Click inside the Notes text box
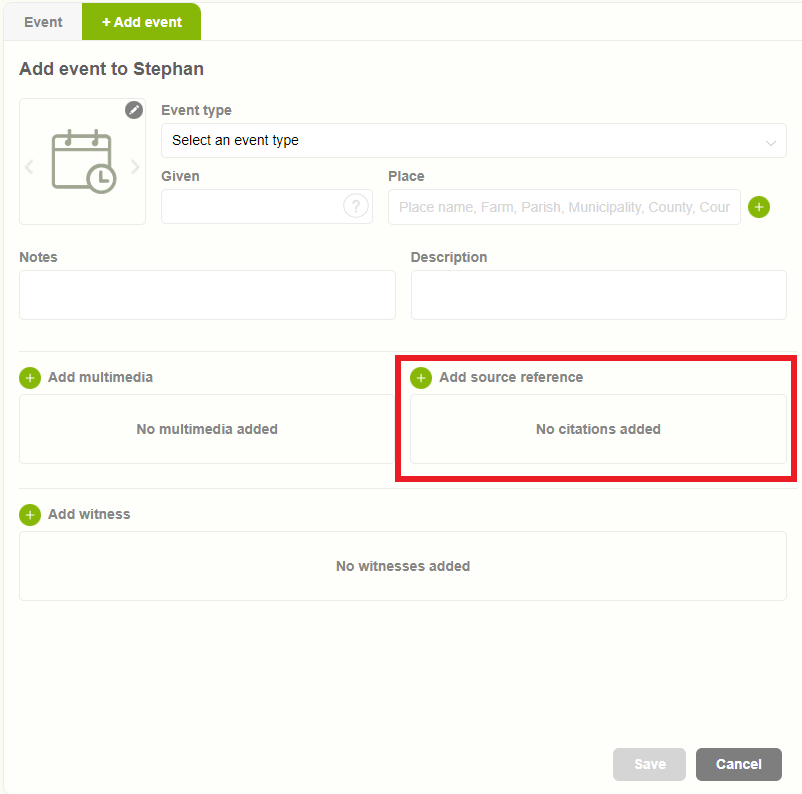The height and width of the screenshot is (794, 802). coord(207,295)
